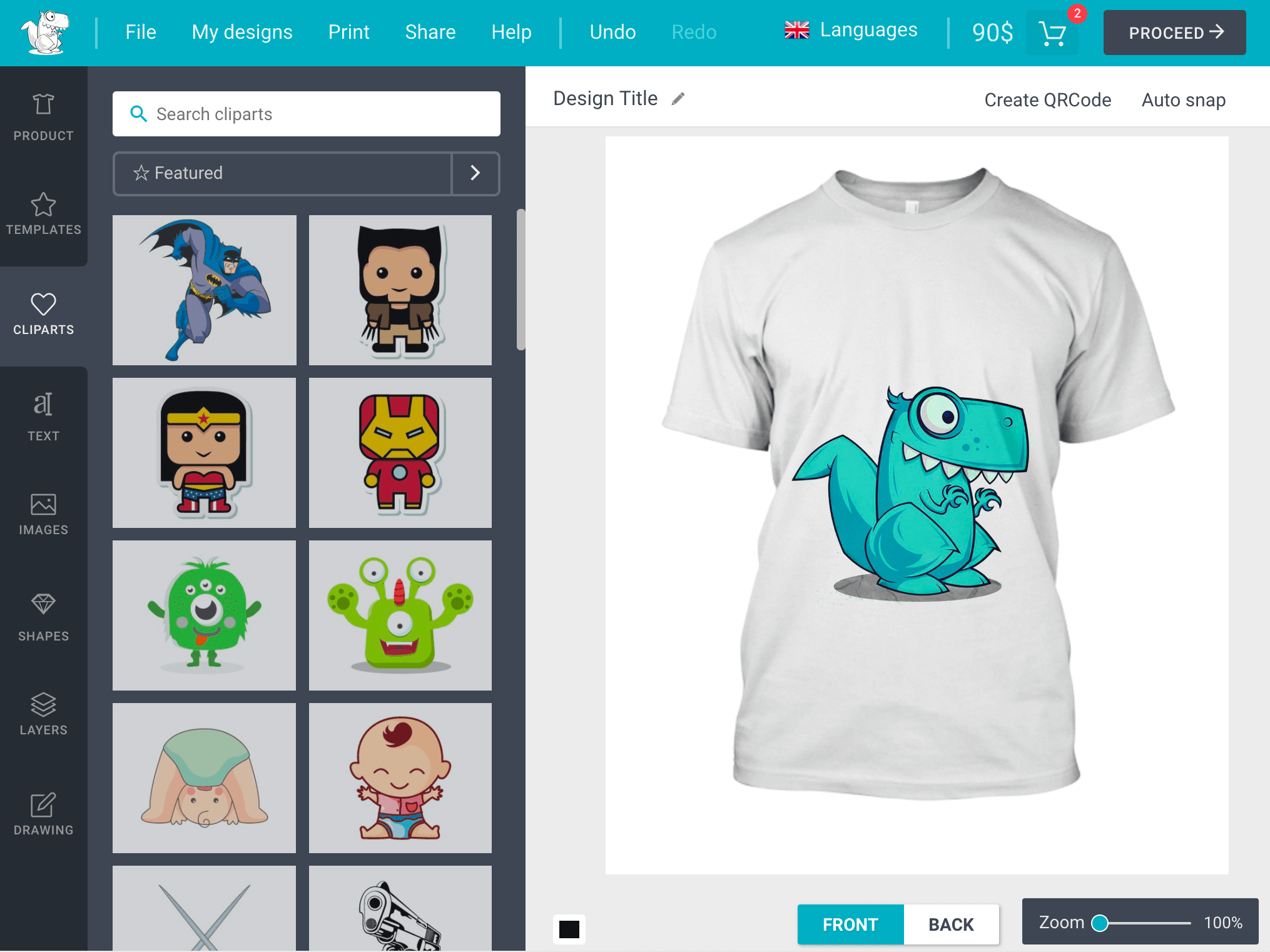Switch to the Cliparts panel
Screen dimensions: 1270x952
[x=44, y=314]
